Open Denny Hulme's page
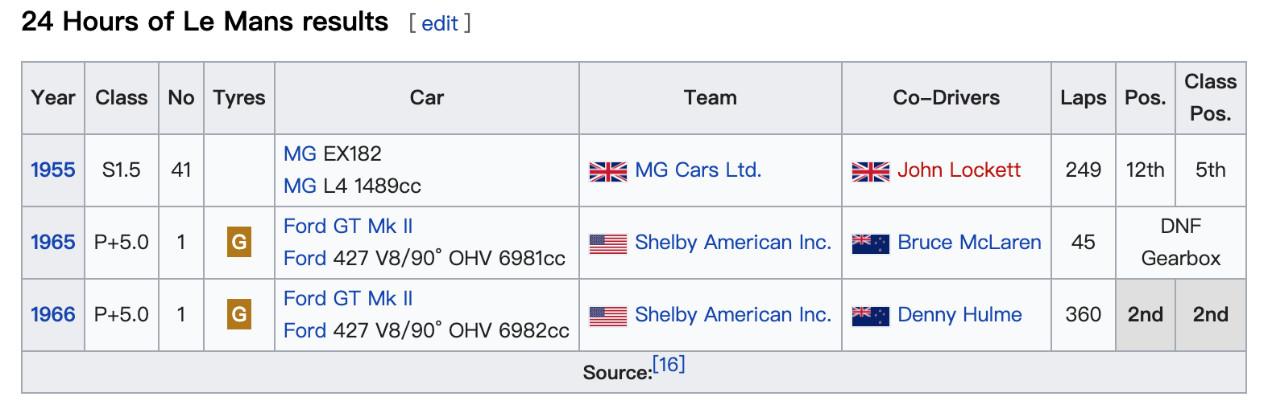Viewport: 1268px width, 413px height. (x=959, y=314)
